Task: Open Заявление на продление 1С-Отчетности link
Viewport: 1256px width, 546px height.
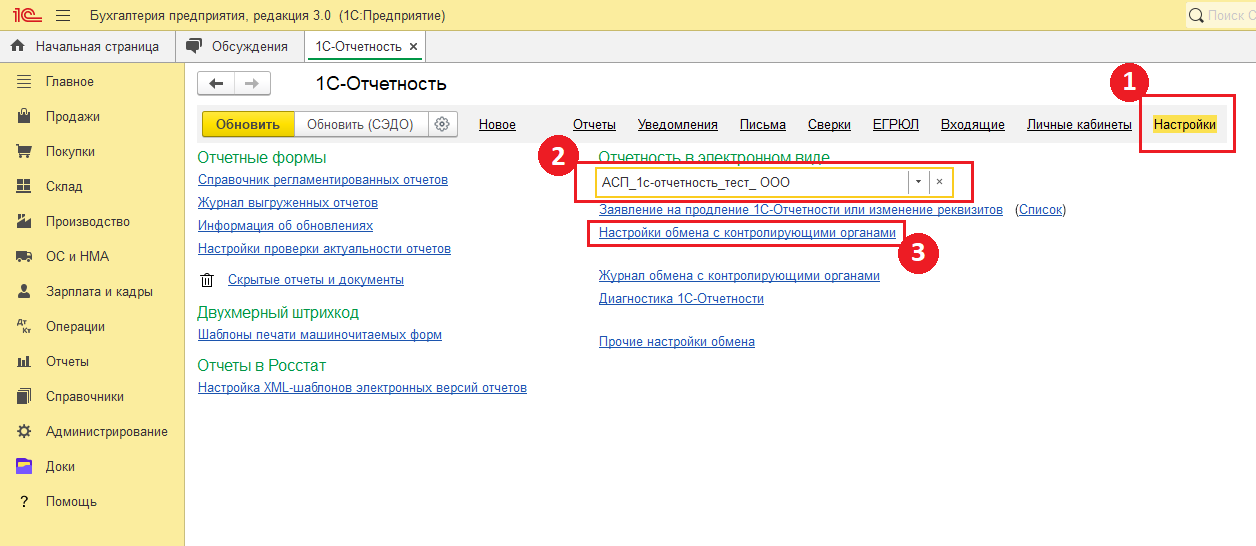Action: coord(801,210)
